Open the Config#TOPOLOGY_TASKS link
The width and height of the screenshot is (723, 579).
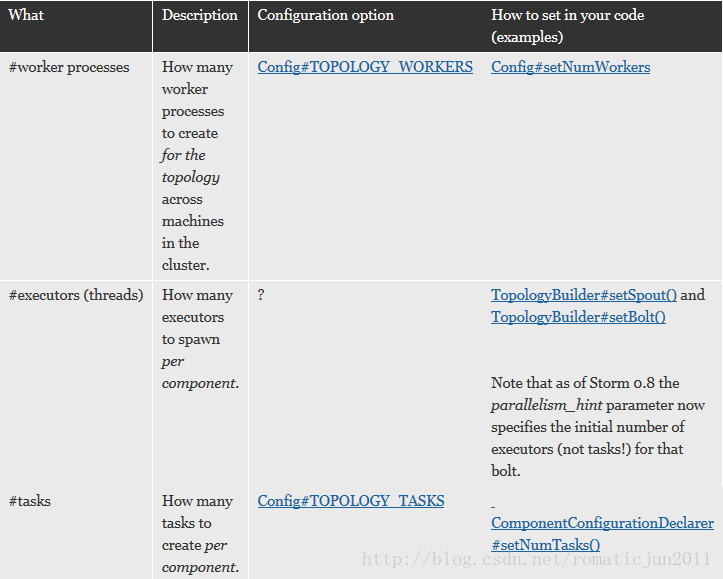tap(351, 501)
